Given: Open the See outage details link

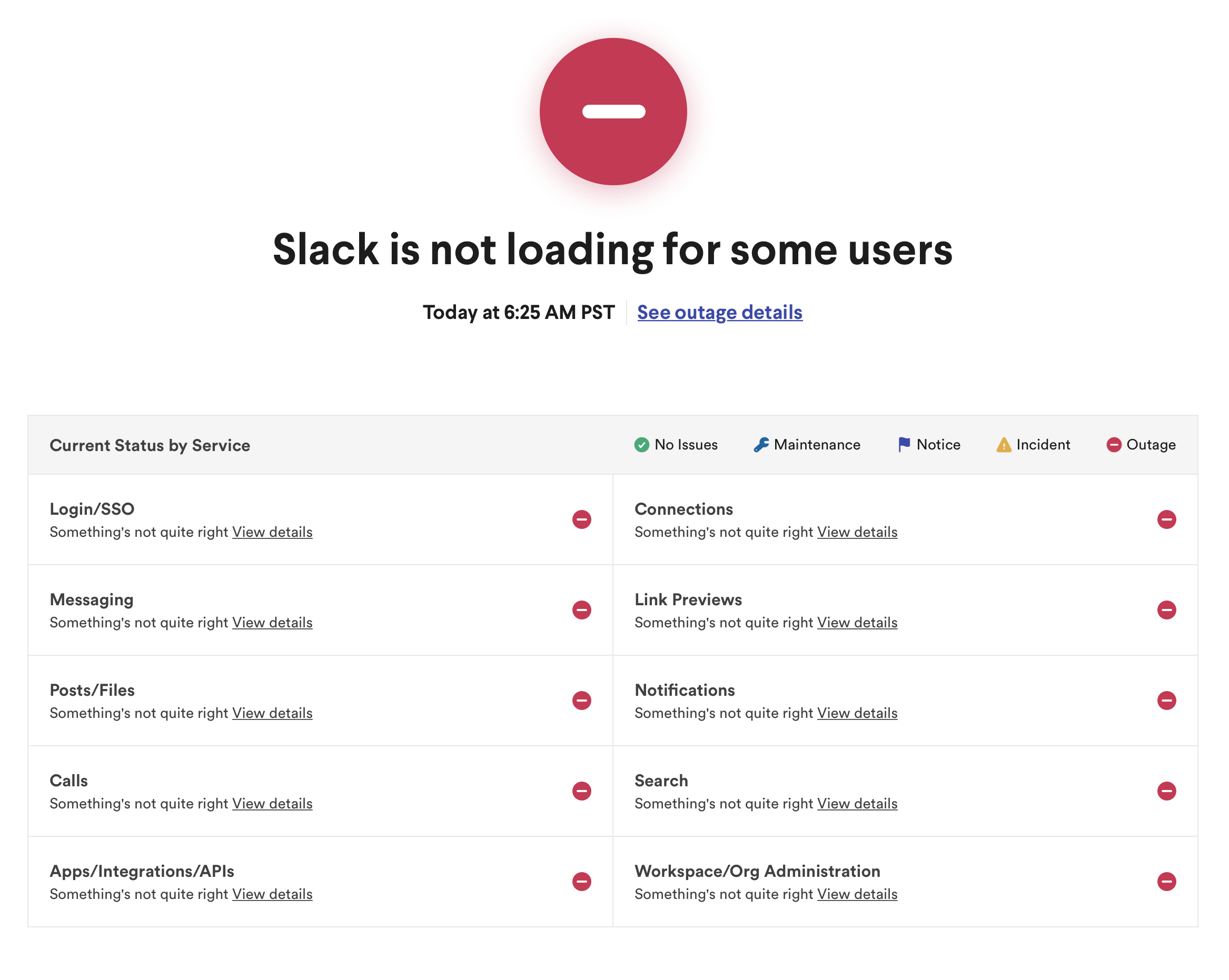Looking at the screenshot, I should [719, 312].
